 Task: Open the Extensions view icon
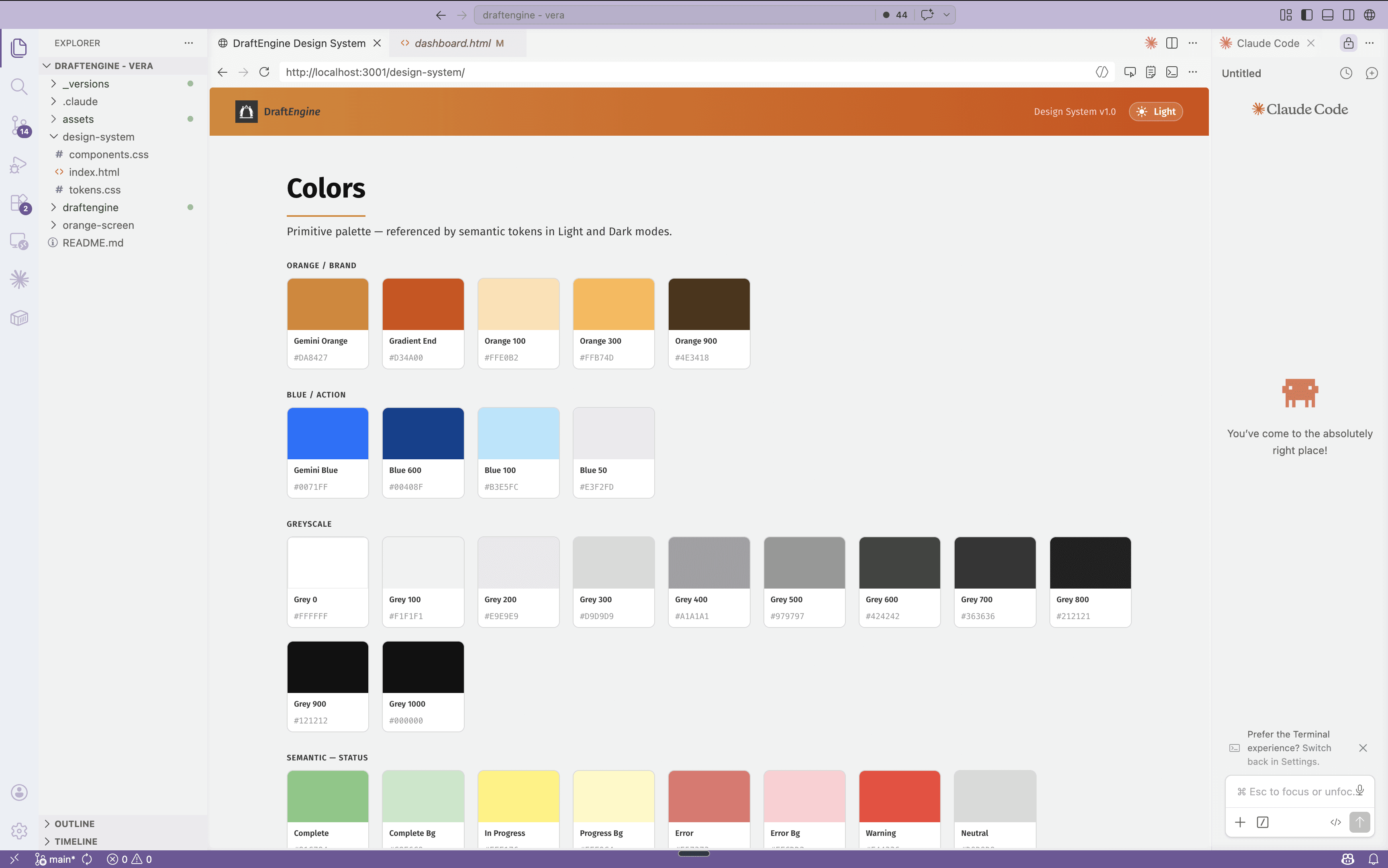(x=19, y=203)
